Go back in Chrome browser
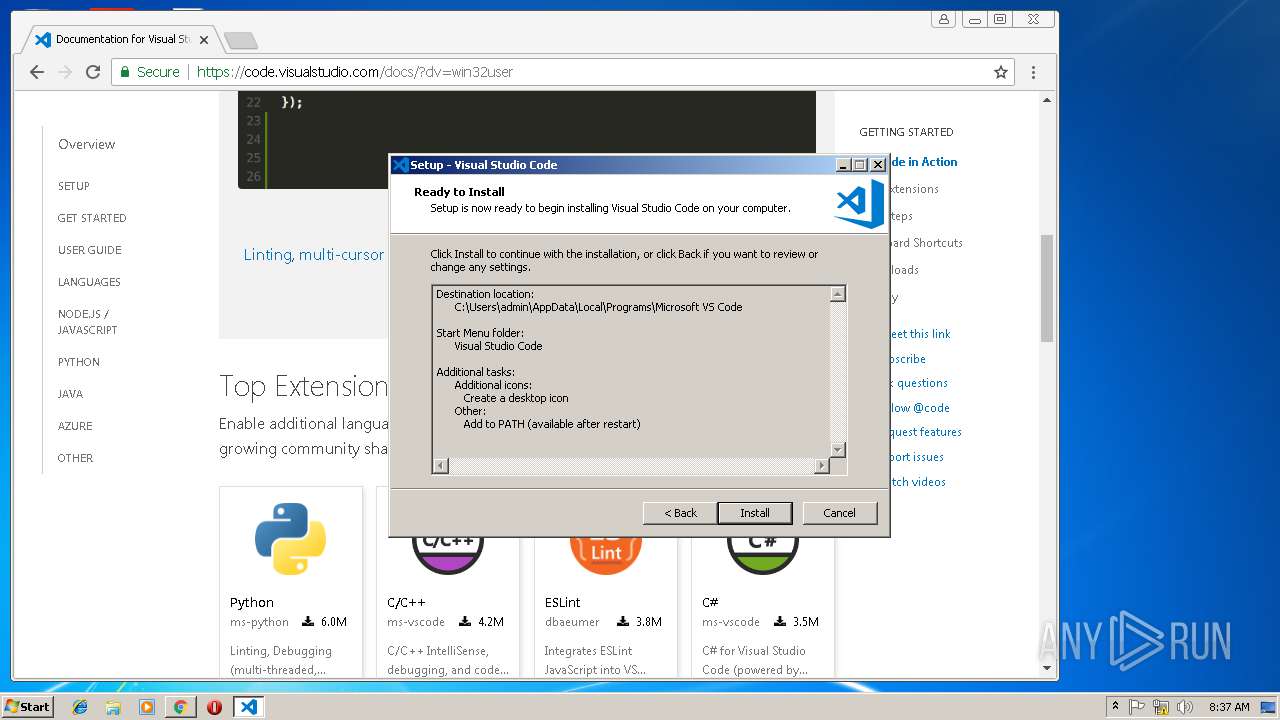This screenshot has width=1280, height=720. (37, 72)
